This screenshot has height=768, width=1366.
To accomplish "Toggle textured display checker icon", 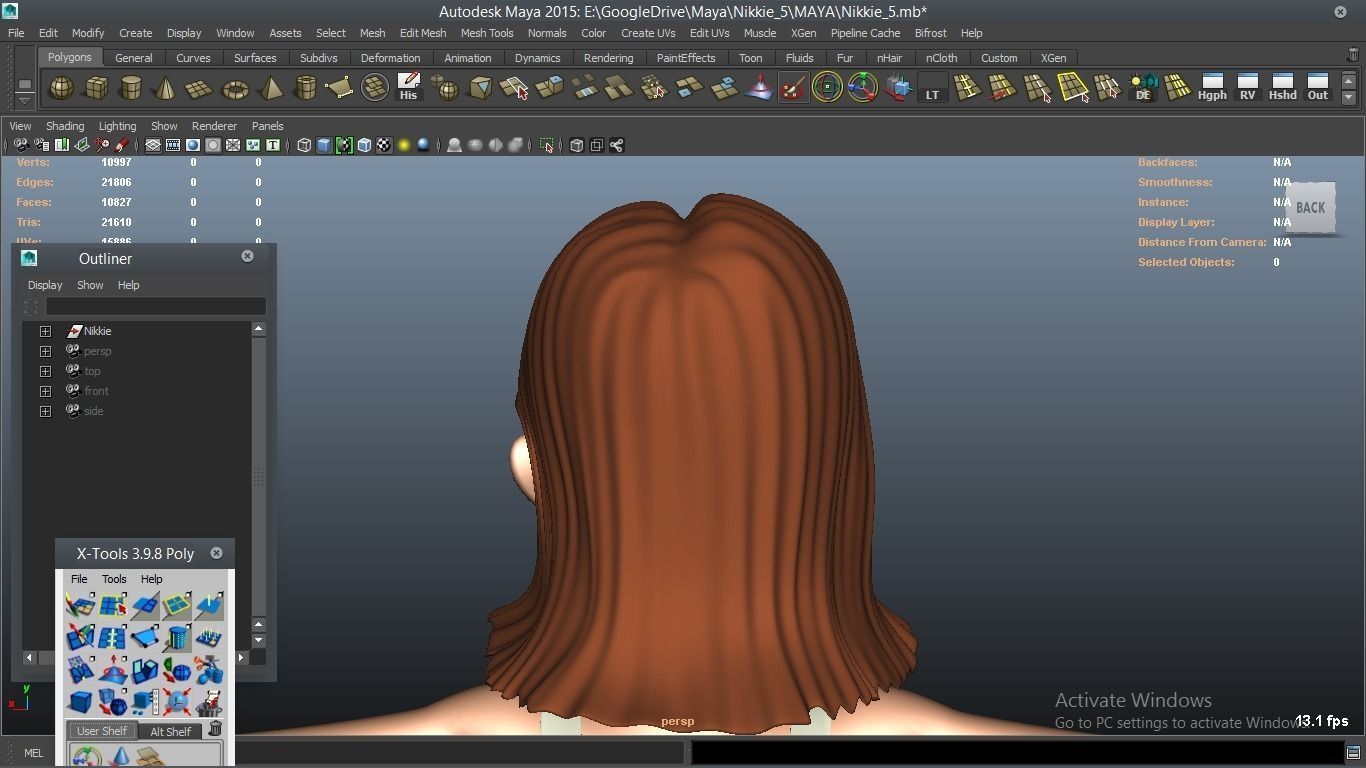I will tap(384, 145).
